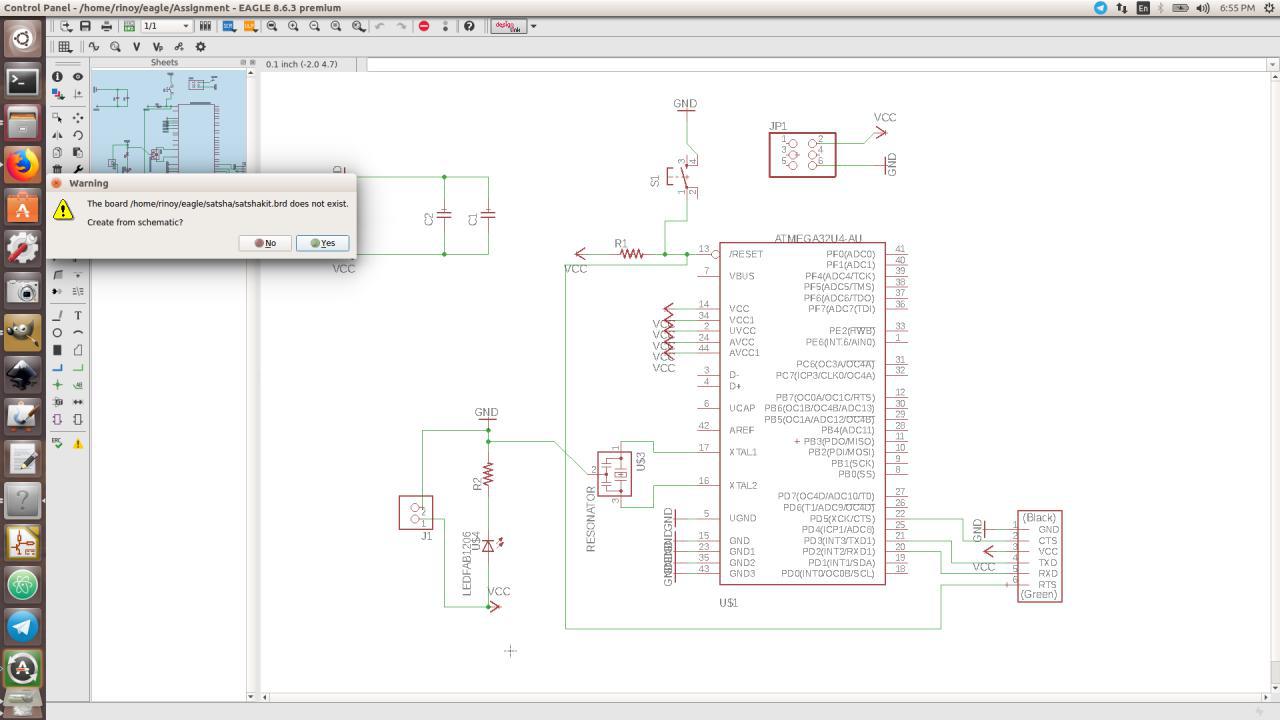
Task: Click the zoom select area icon
Action: tap(358, 26)
